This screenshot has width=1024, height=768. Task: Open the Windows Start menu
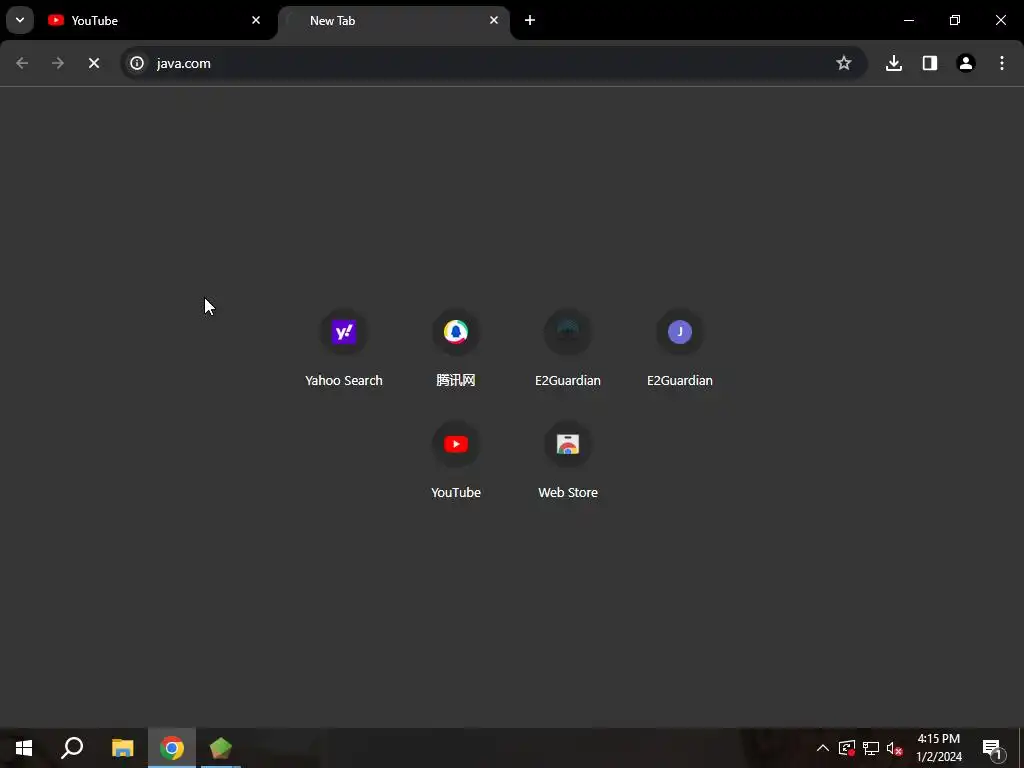24,748
